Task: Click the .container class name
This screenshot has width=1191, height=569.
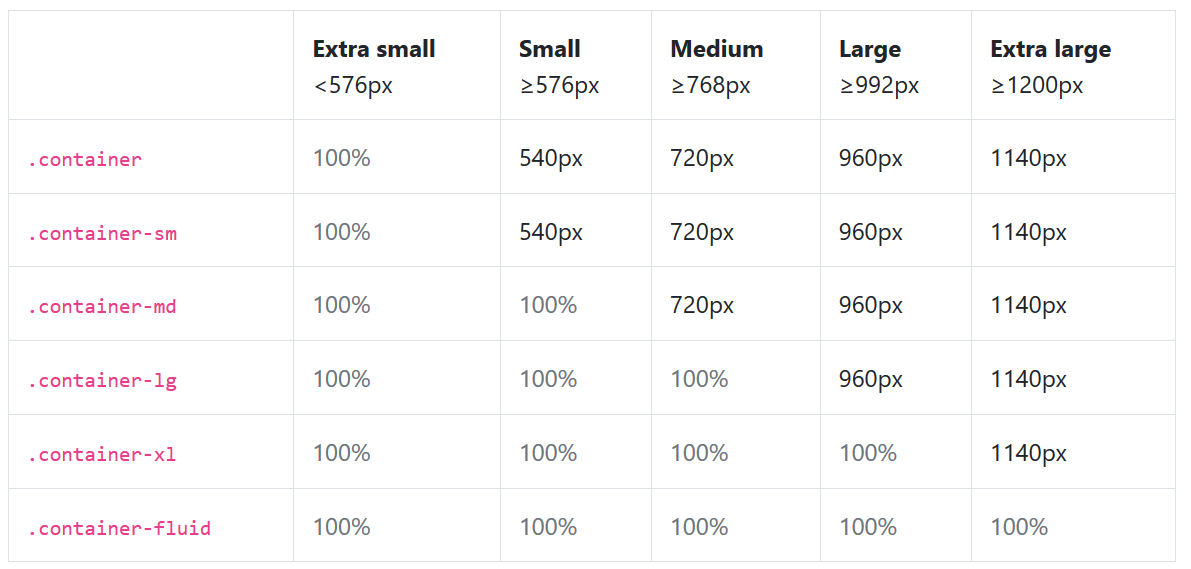Action: [84, 159]
